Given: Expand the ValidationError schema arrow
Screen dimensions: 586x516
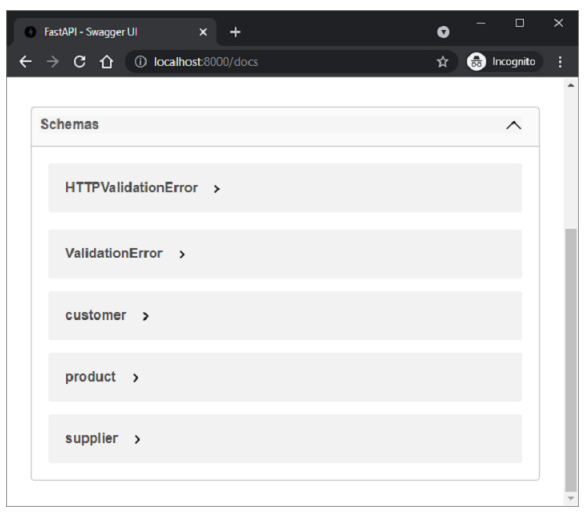Looking at the screenshot, I should (x=182, y=254).
